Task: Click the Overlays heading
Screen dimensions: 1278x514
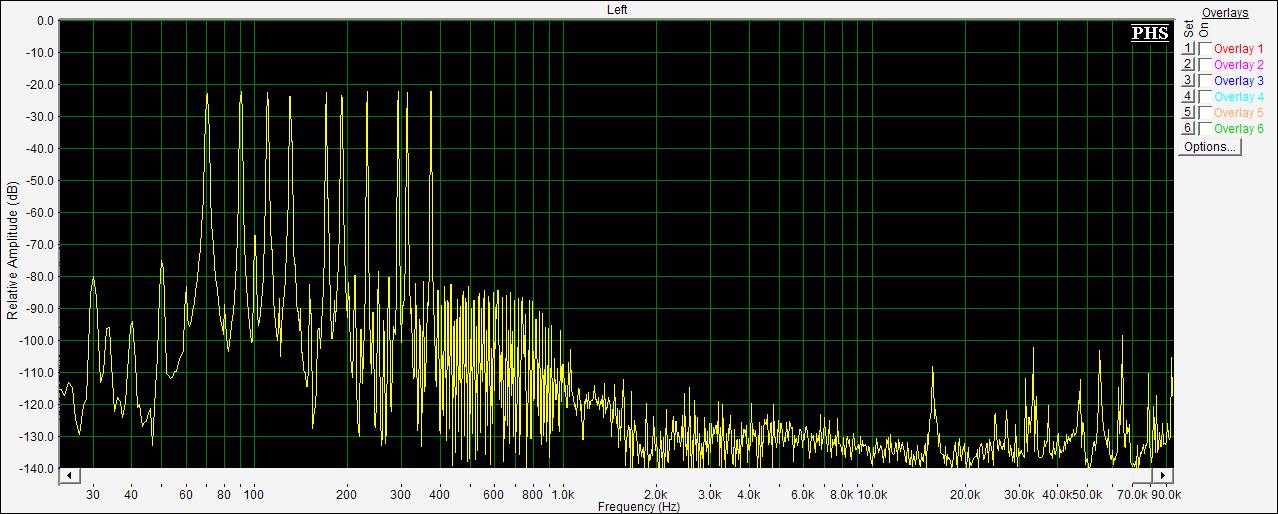Action: click(1225, 13)
